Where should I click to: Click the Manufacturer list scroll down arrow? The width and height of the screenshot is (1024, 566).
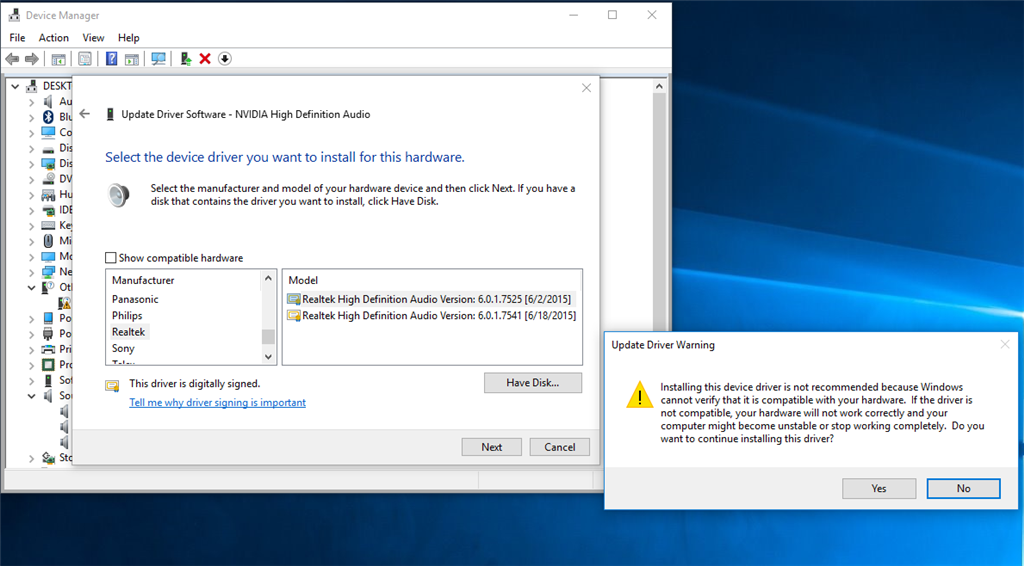click(268, 356)
